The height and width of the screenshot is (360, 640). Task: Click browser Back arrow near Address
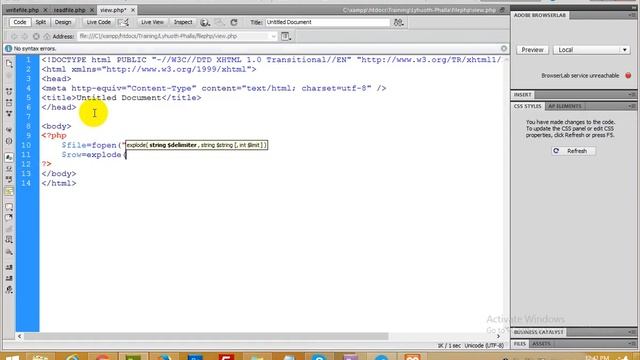[x=14, y=36]
